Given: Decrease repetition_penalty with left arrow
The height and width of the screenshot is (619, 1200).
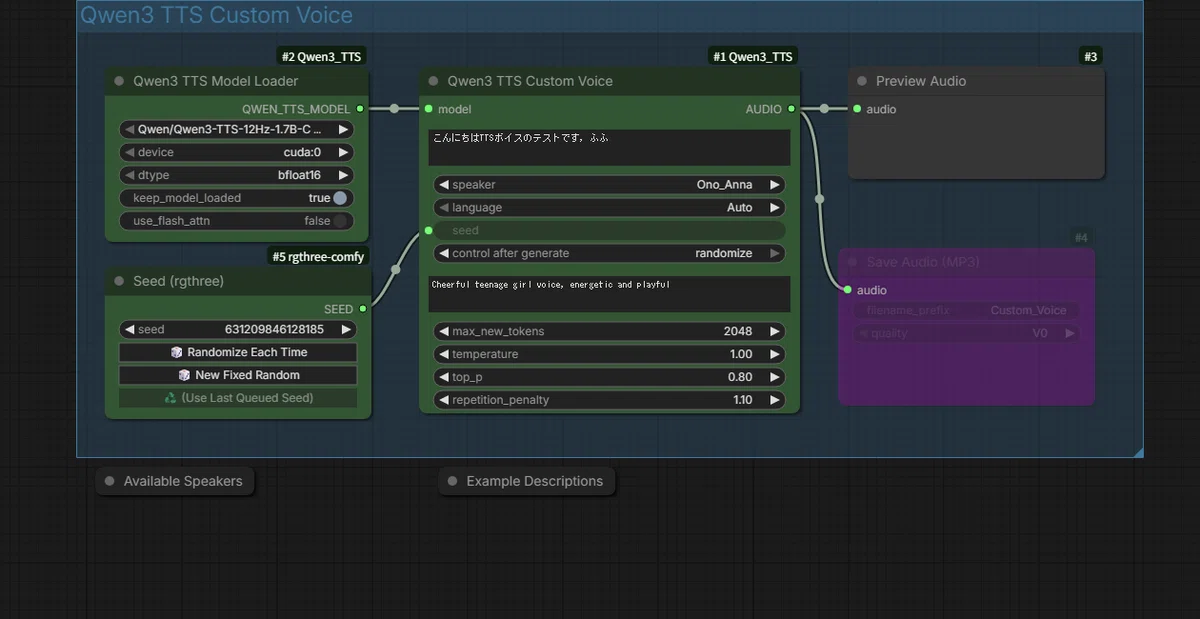Looking at the screenshot, I should [443, 400].
